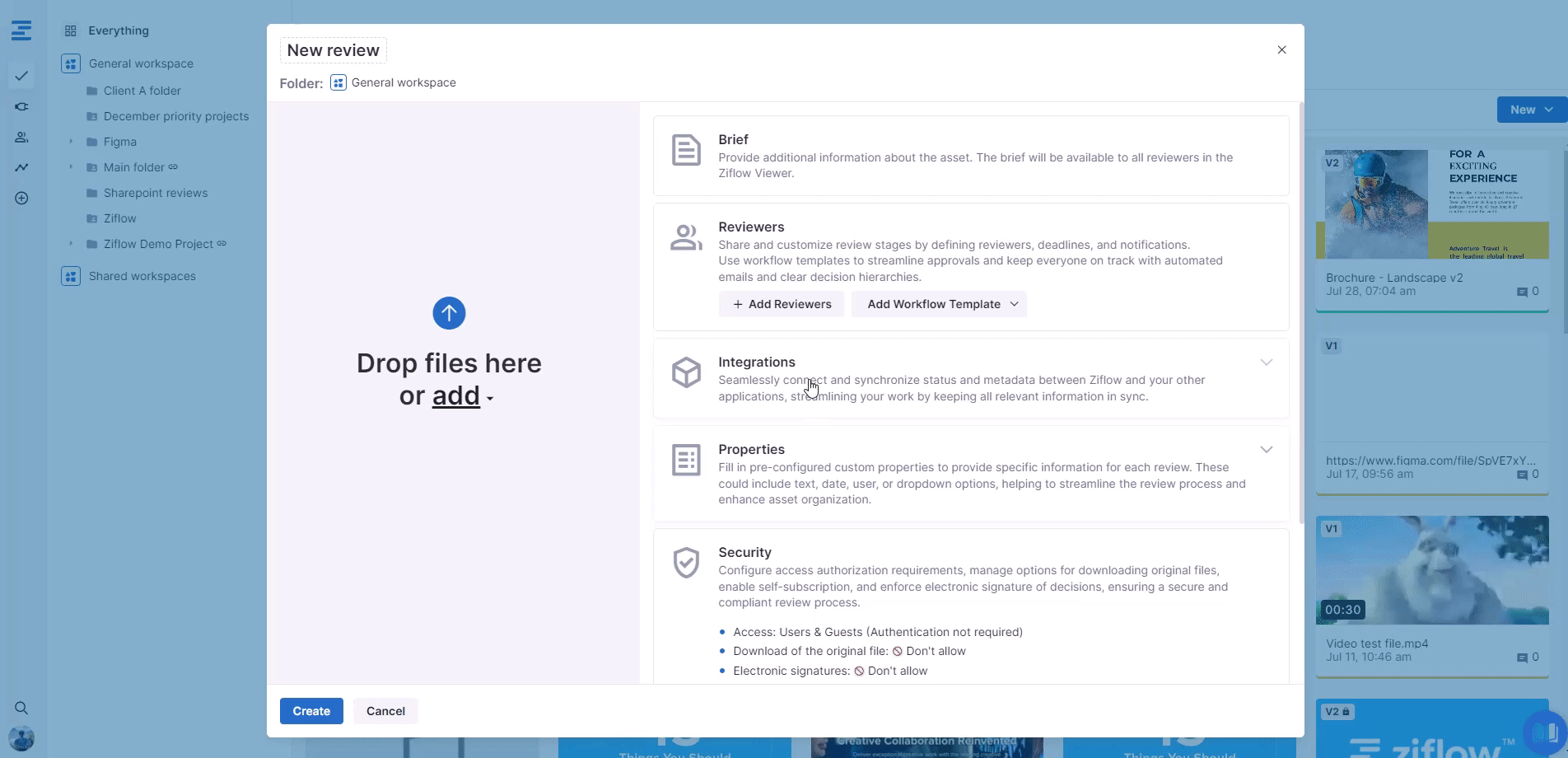Expand the Figma folder tree arrow
1568x758 pixels.
pyautogui.click(x=71, y=142)
